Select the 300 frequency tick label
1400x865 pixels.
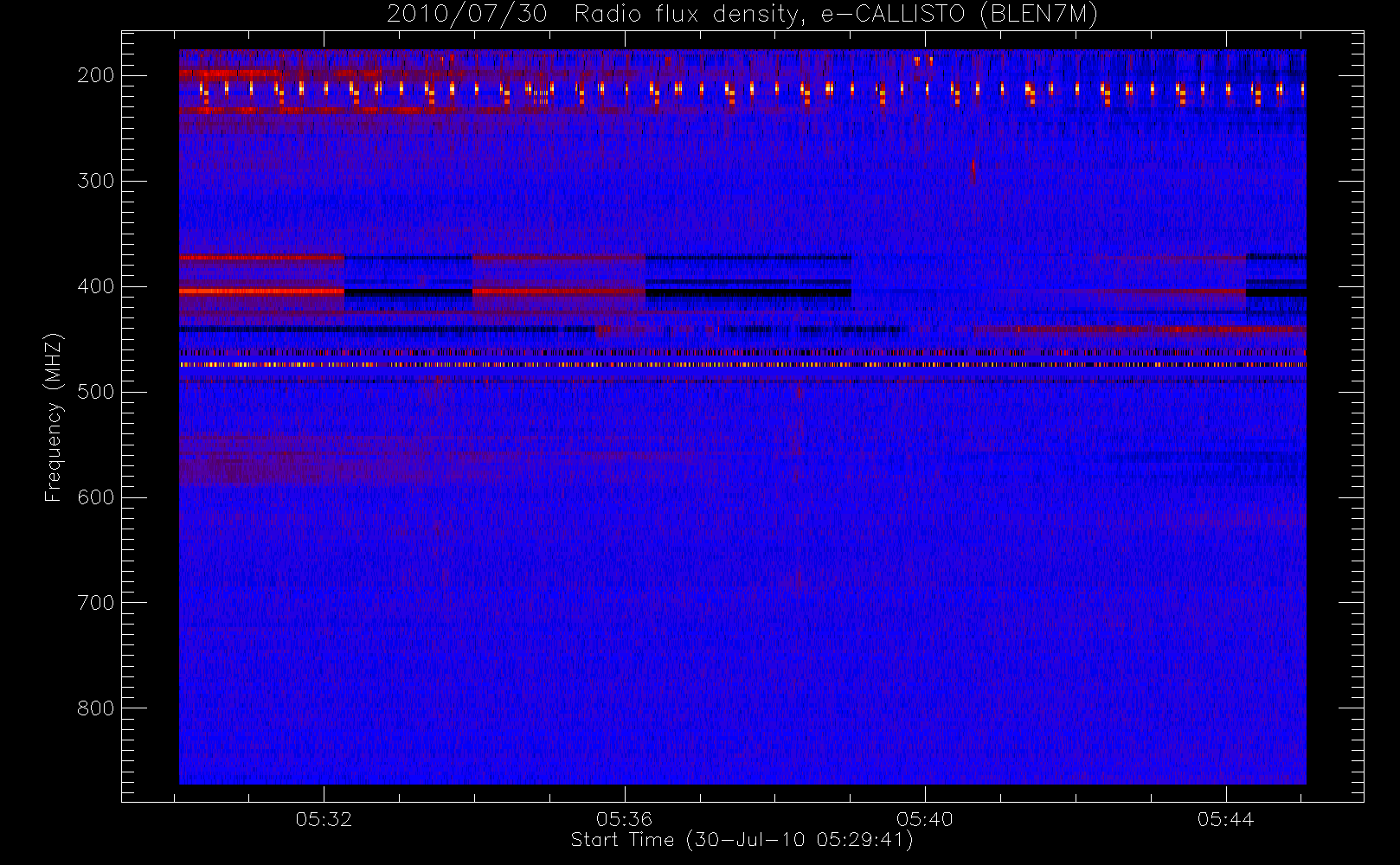coord(96,181)
